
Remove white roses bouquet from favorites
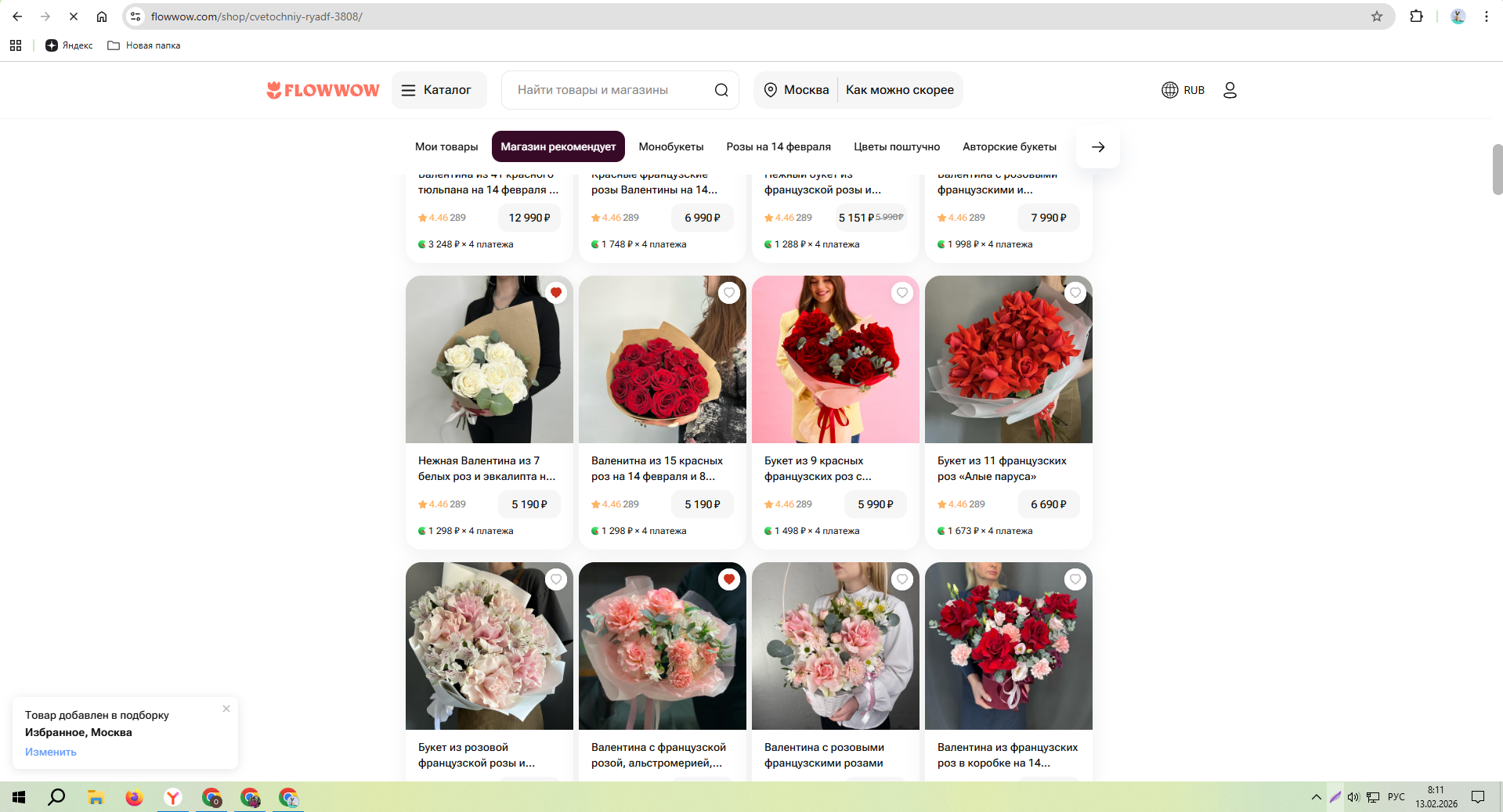point(556,293)
